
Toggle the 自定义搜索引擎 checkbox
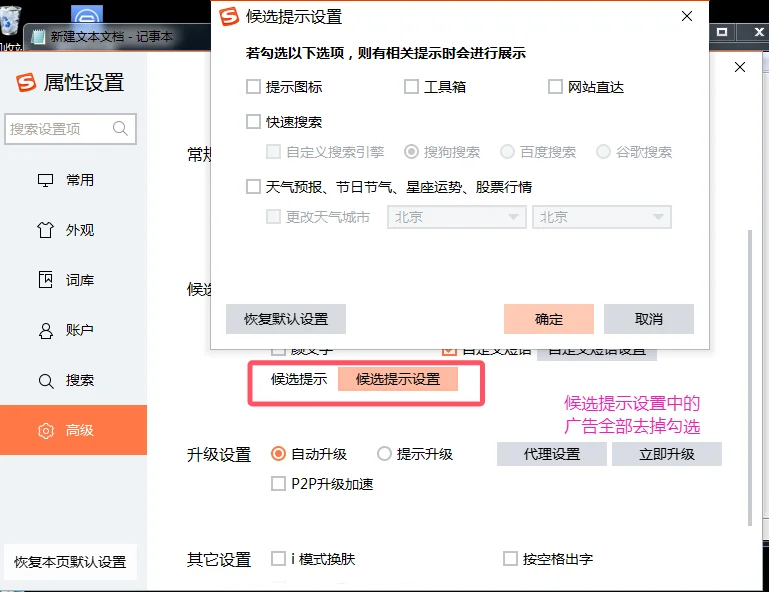(273, 152)
